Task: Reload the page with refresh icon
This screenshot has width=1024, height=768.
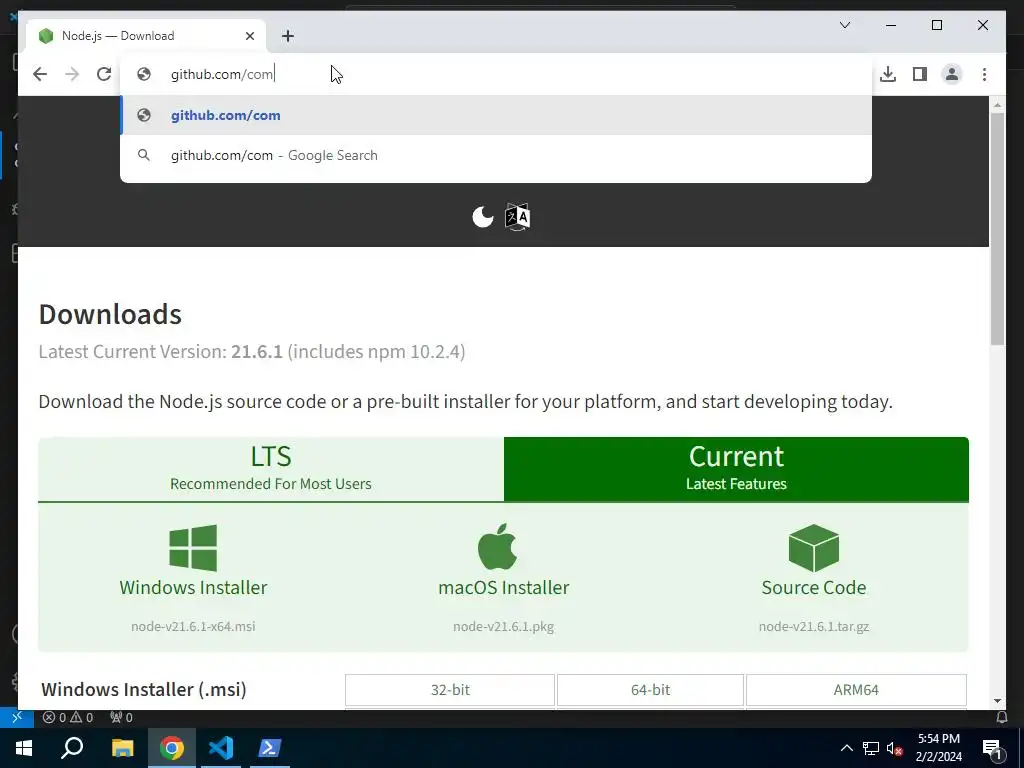Action: click(x=104, y=74)
